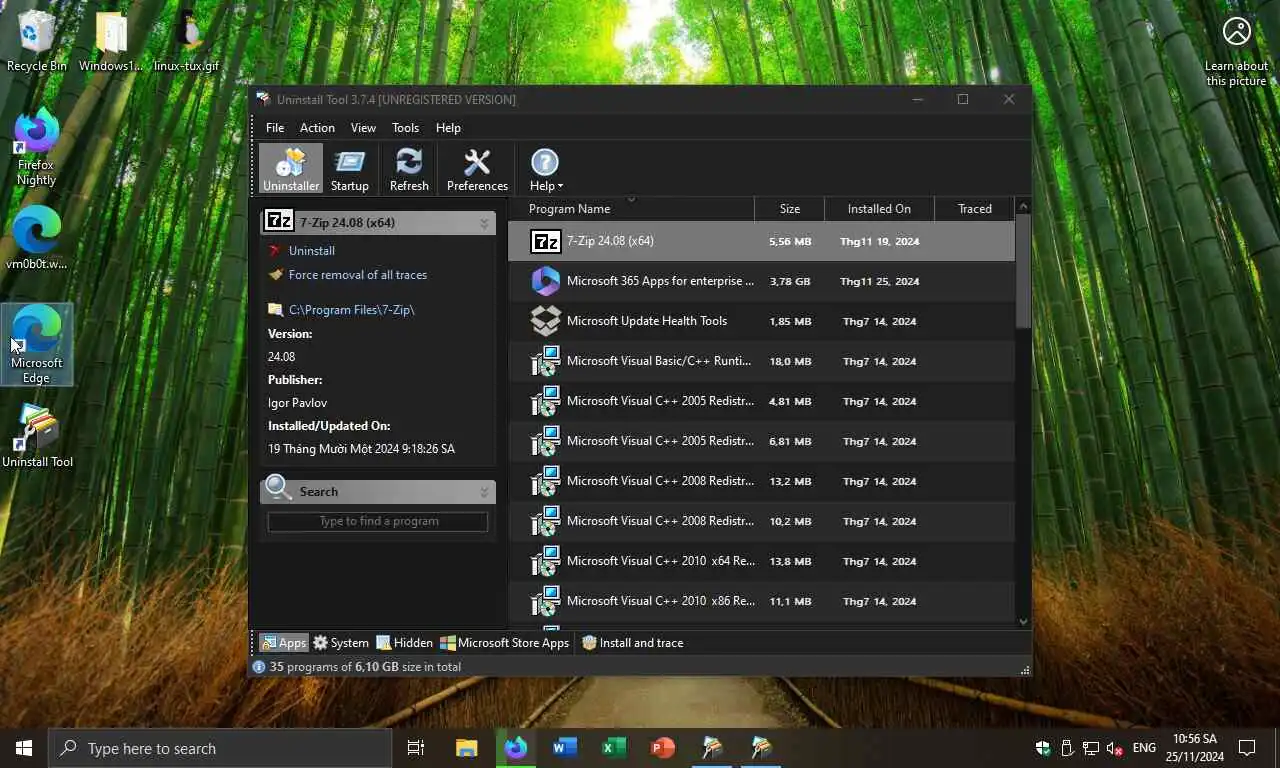Open Task View on the taskbar

416,748
